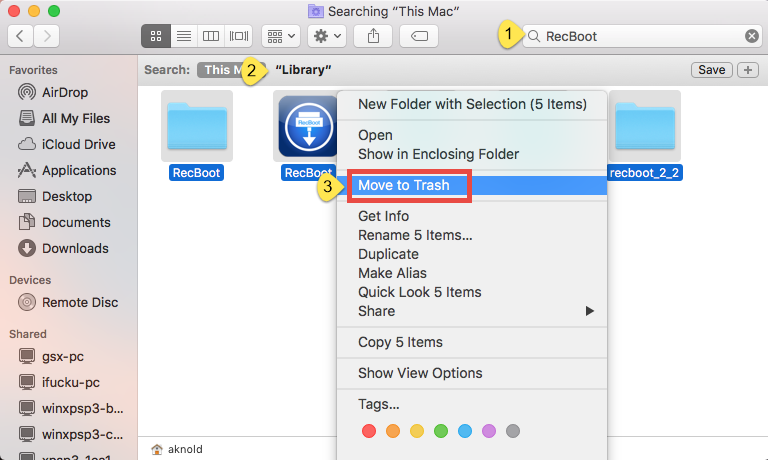Choose New Folder with Selection (5 Items)
768x460 pixels.
tap(472, 104)
